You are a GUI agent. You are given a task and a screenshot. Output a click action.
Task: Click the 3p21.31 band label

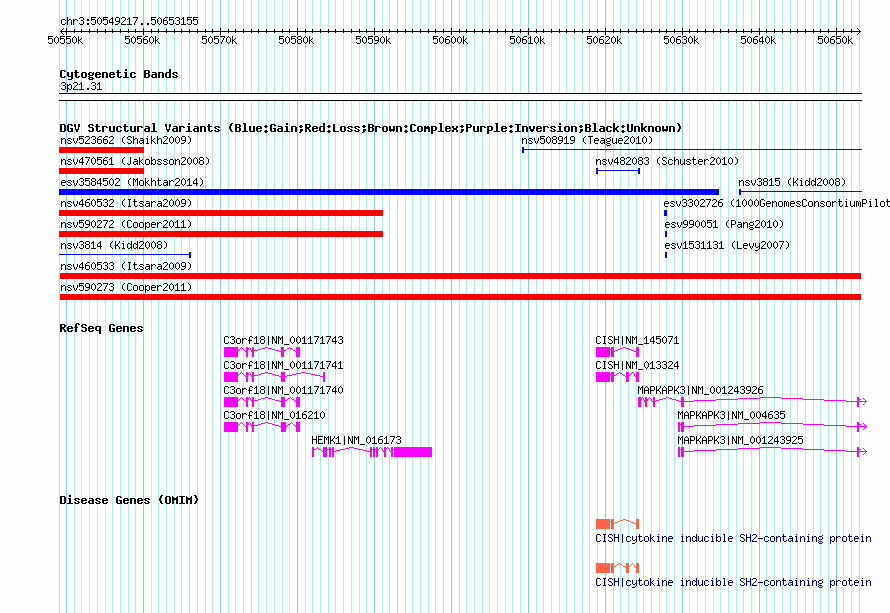tap(81, 87)
